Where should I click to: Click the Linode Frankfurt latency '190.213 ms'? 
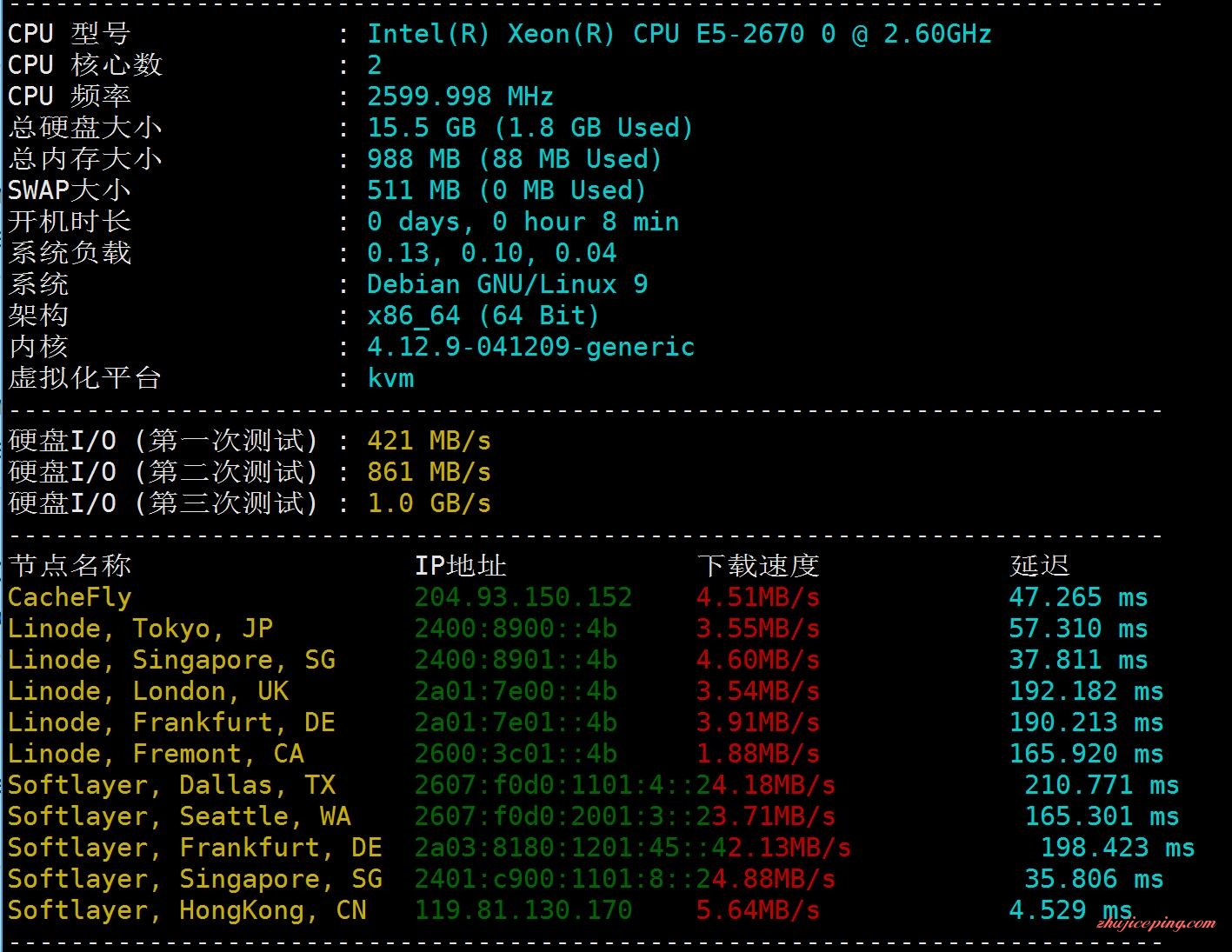tap(1086, 722)
